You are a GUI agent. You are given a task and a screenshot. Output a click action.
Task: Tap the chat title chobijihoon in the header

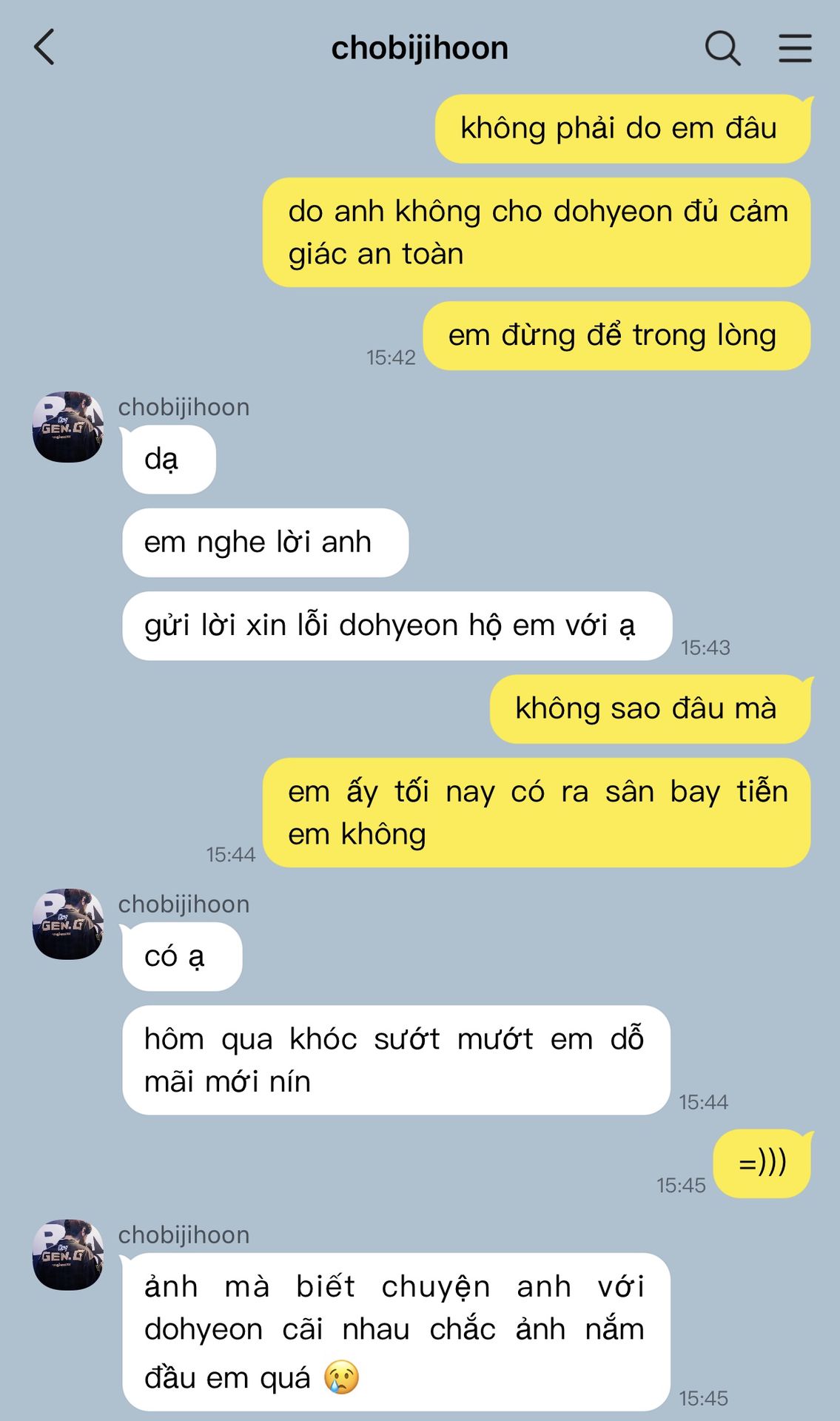420,48
